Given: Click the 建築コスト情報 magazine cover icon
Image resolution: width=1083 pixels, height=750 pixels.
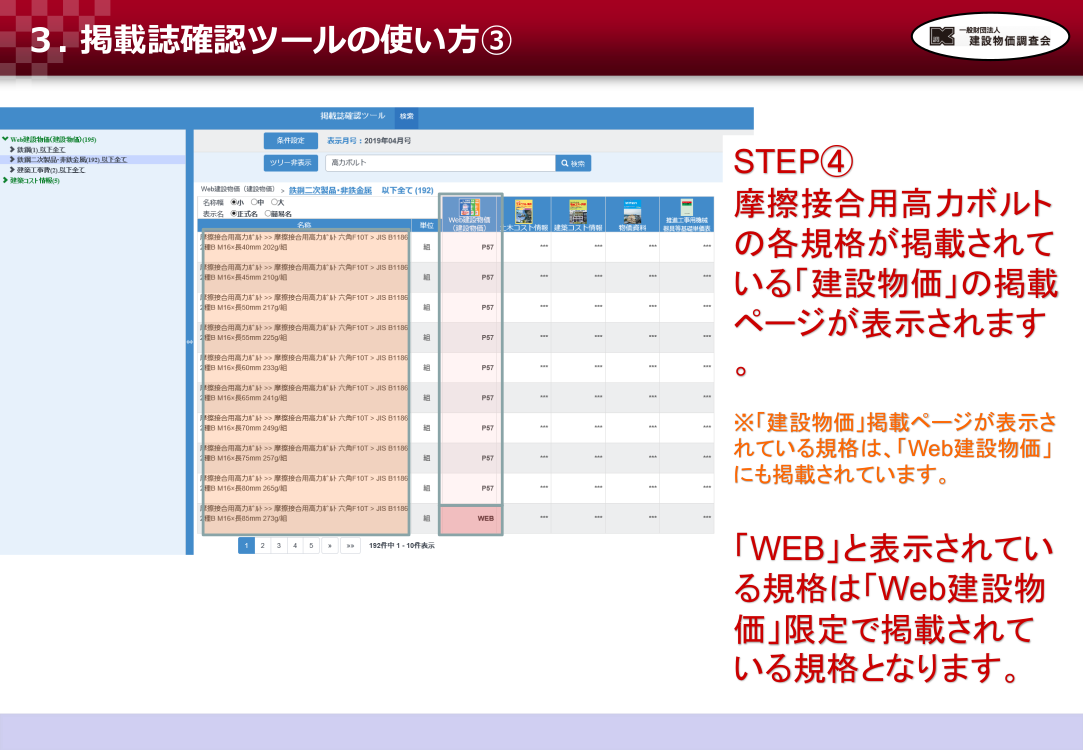Looking at the screenshot, I should (578, 211).
